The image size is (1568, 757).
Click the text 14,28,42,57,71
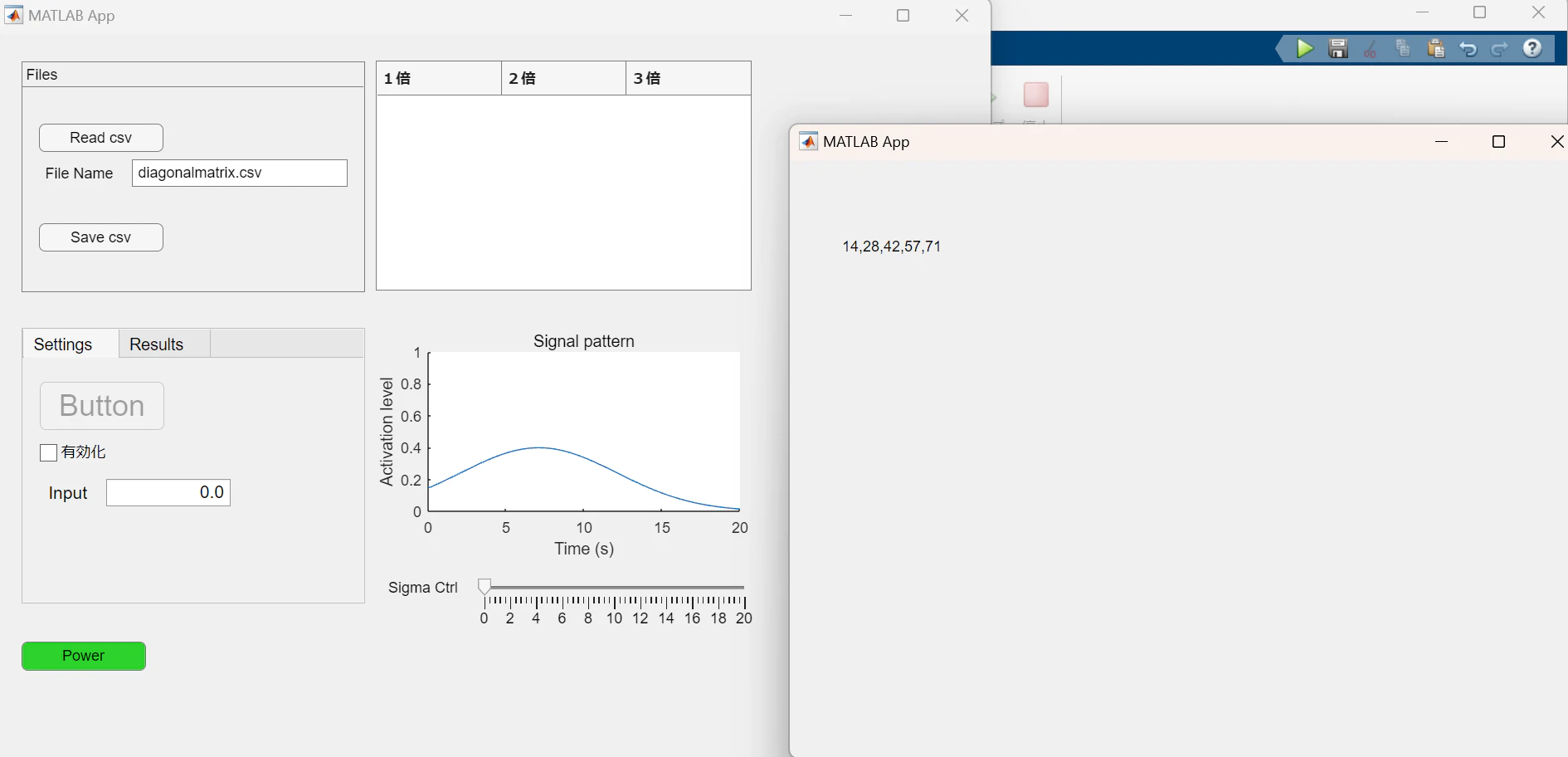point(892,247)
